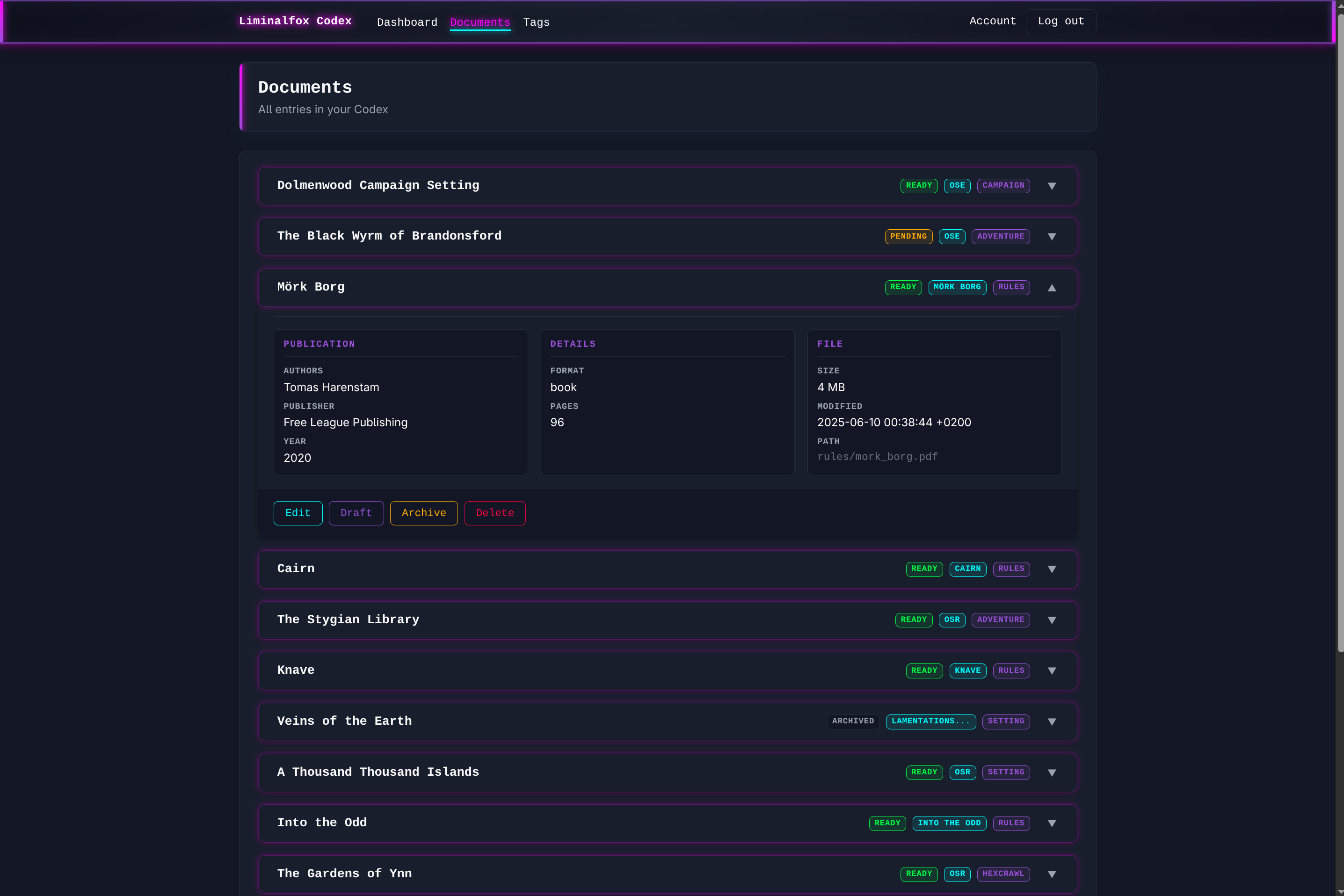Collapse the Mörk Borg entry arrow
The height and width of the screenshot is (896, 1344).
tap(1052, 287)
